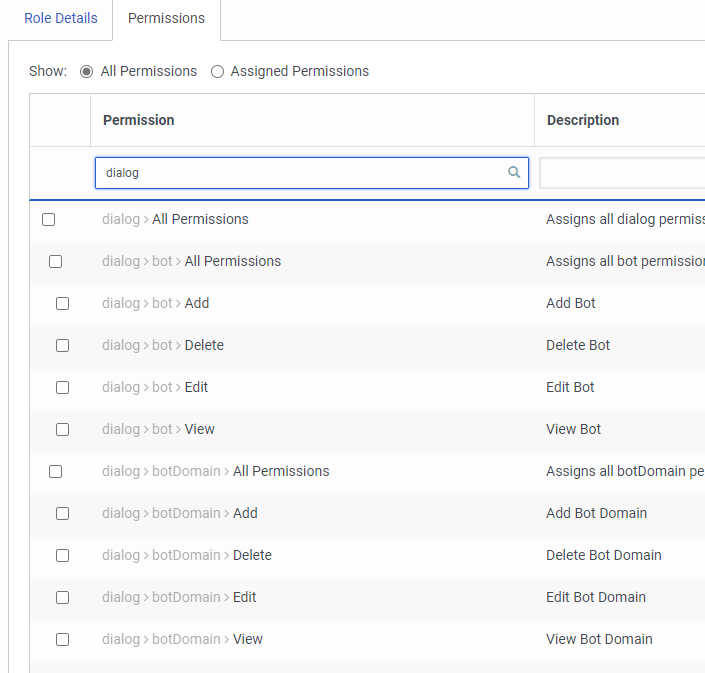Screen dimensions: 705x673
Task: Check the dialog > All Permissions checkbox
Action: coord(48,219)
